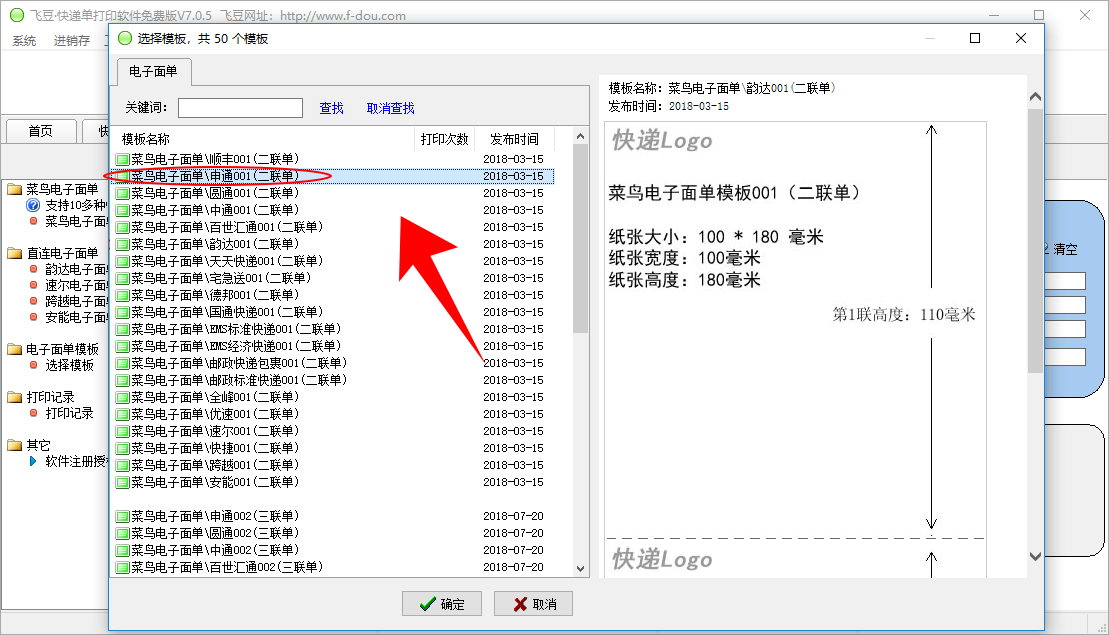Image resolution: width=1109 pixels, height=635 pixels.
Task: Click the template icon for 中通002(三联单)
Action: tap(122, 550)
